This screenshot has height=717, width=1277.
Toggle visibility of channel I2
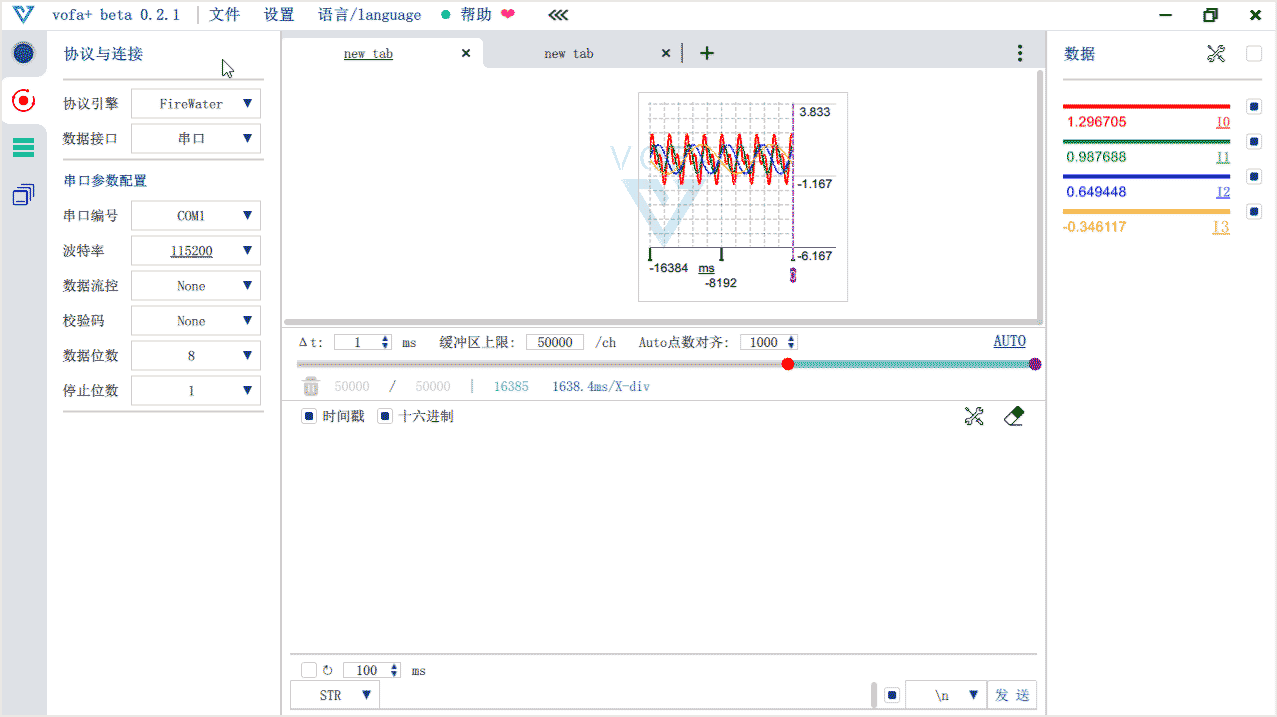[1254, 176]
